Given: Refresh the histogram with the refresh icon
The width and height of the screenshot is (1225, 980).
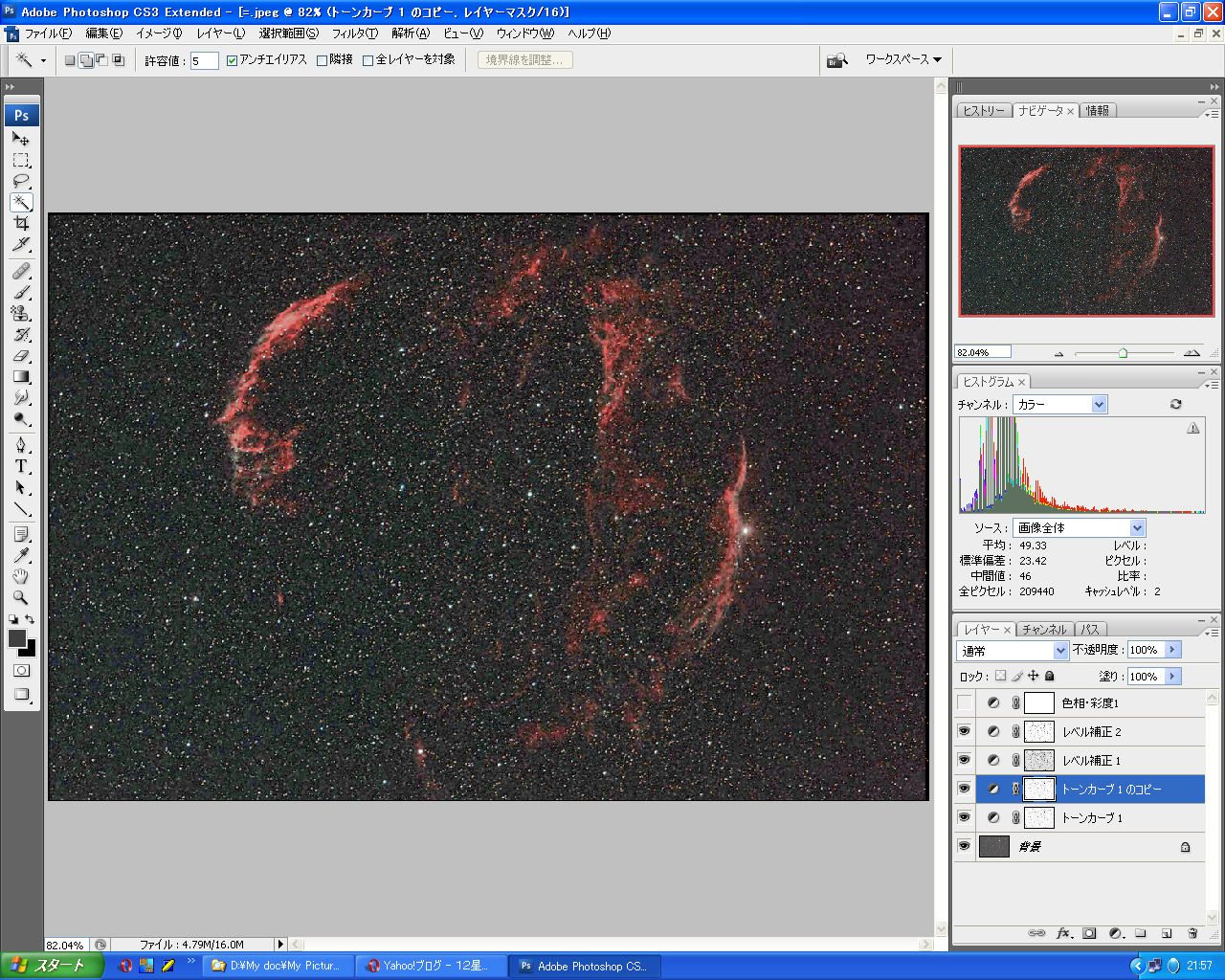Looking at the screenshot, I should click(x=1175, y=405).
